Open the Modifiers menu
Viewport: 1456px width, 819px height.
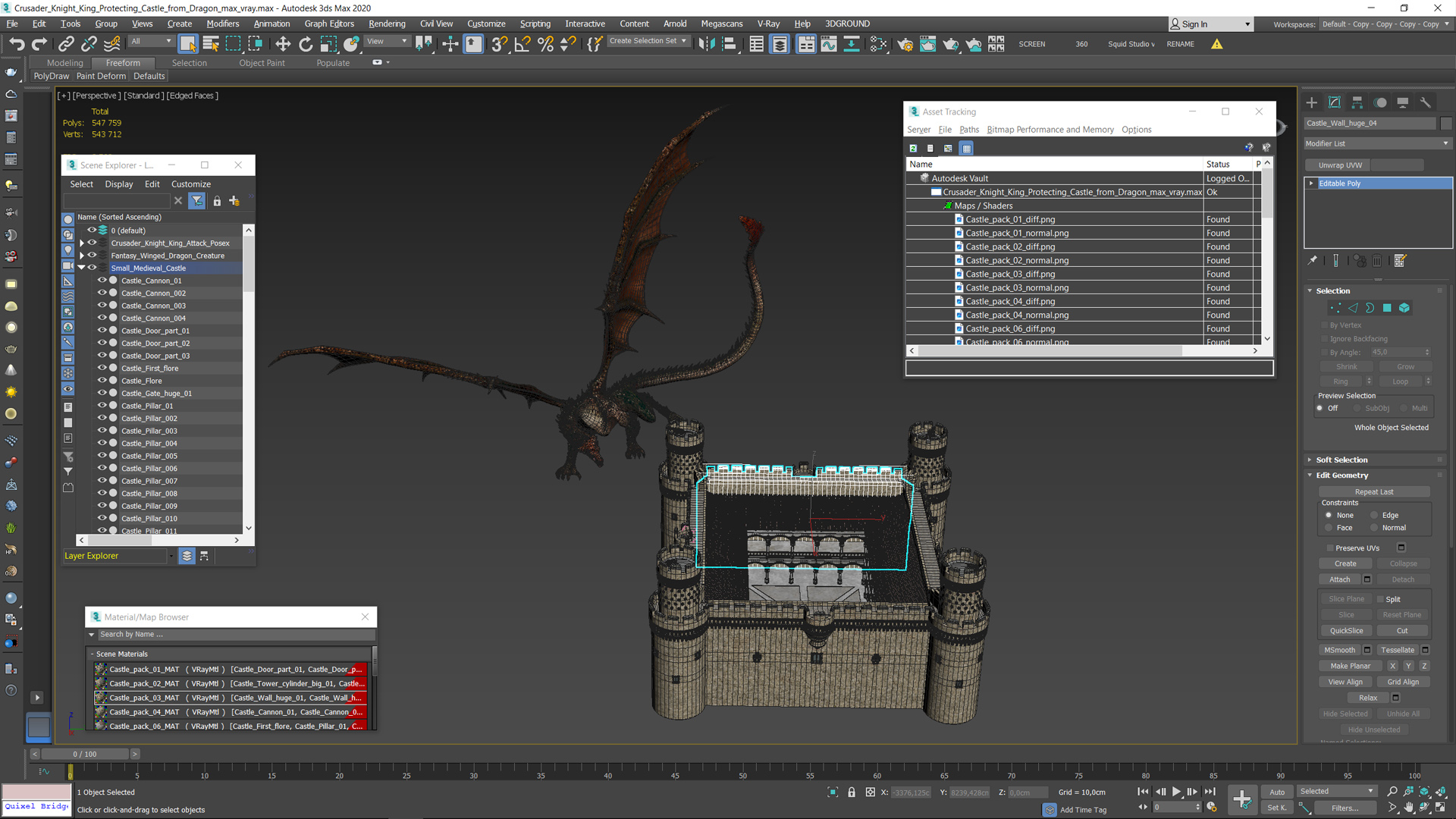coord(222,24)
